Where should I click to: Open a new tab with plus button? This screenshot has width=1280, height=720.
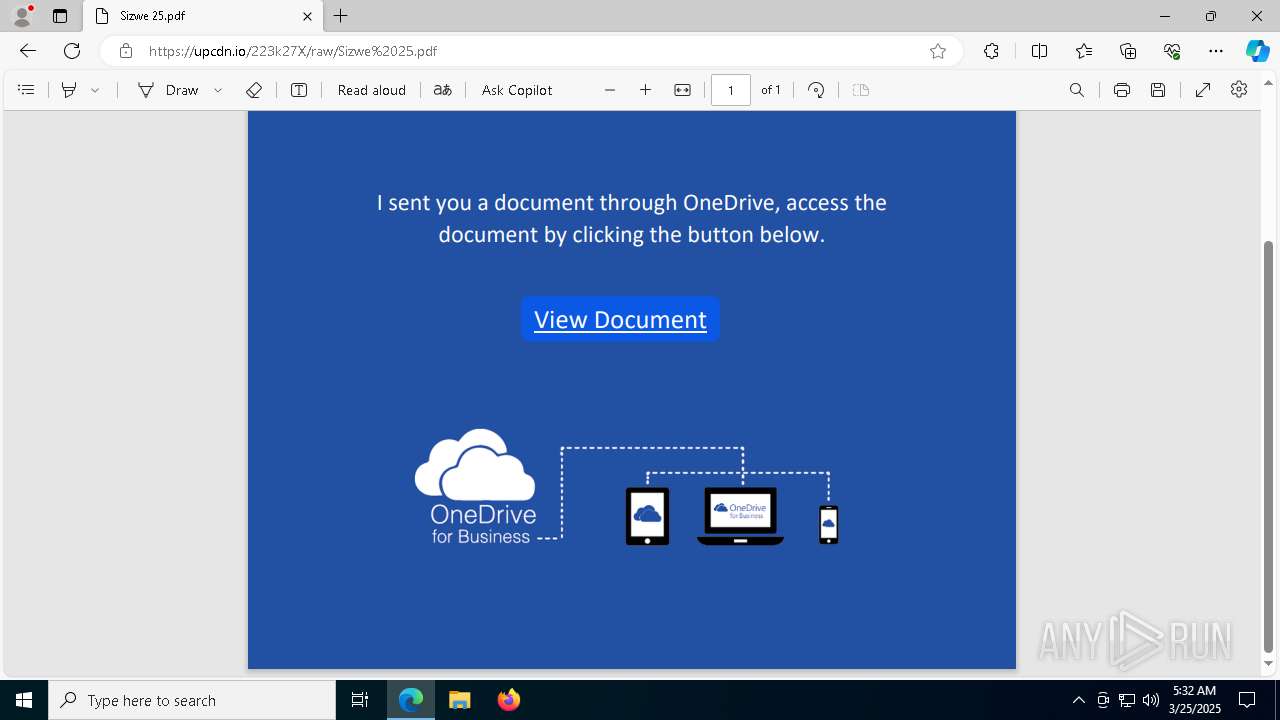pos(341,16)
